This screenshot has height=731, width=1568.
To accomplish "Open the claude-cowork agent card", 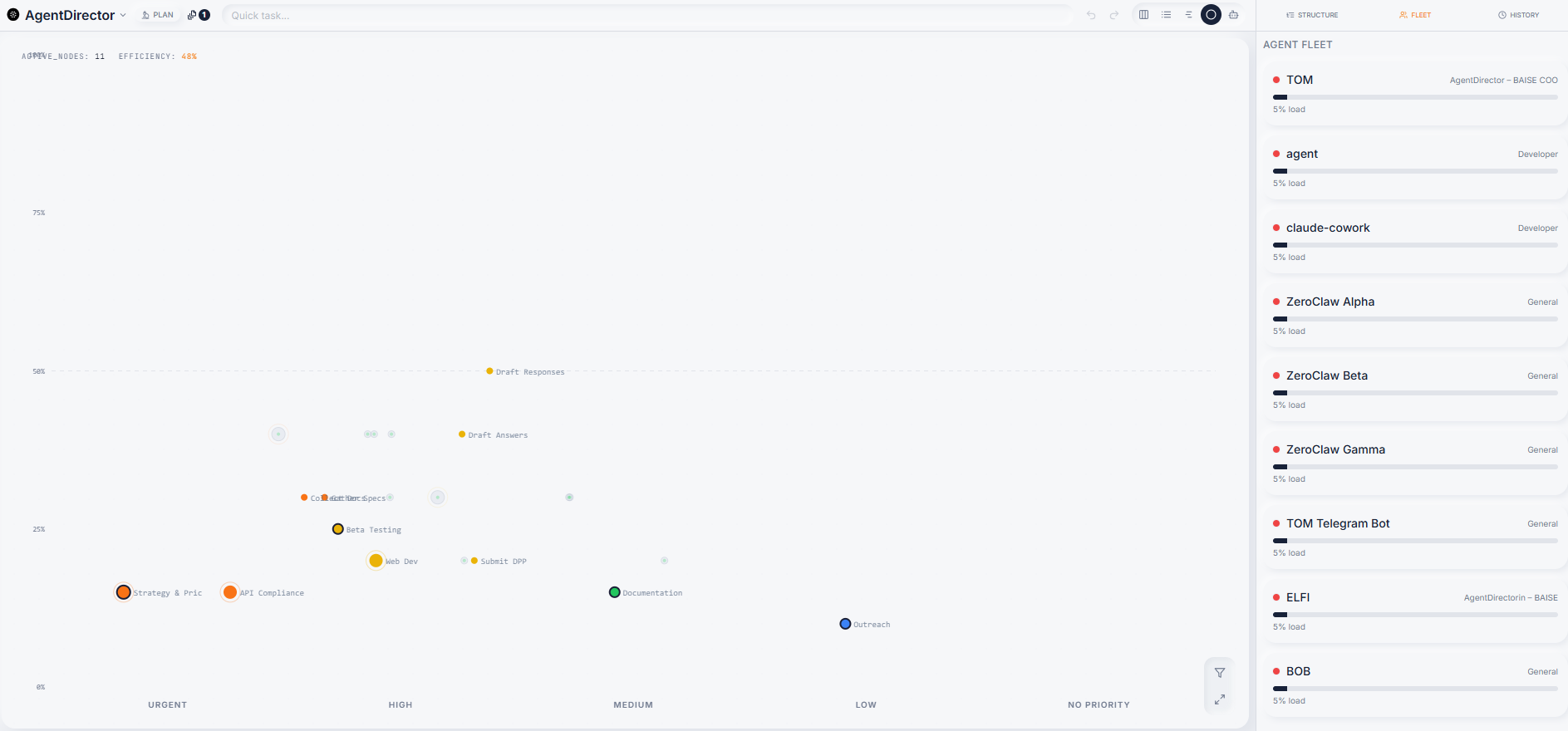I will click(1415, 242).
